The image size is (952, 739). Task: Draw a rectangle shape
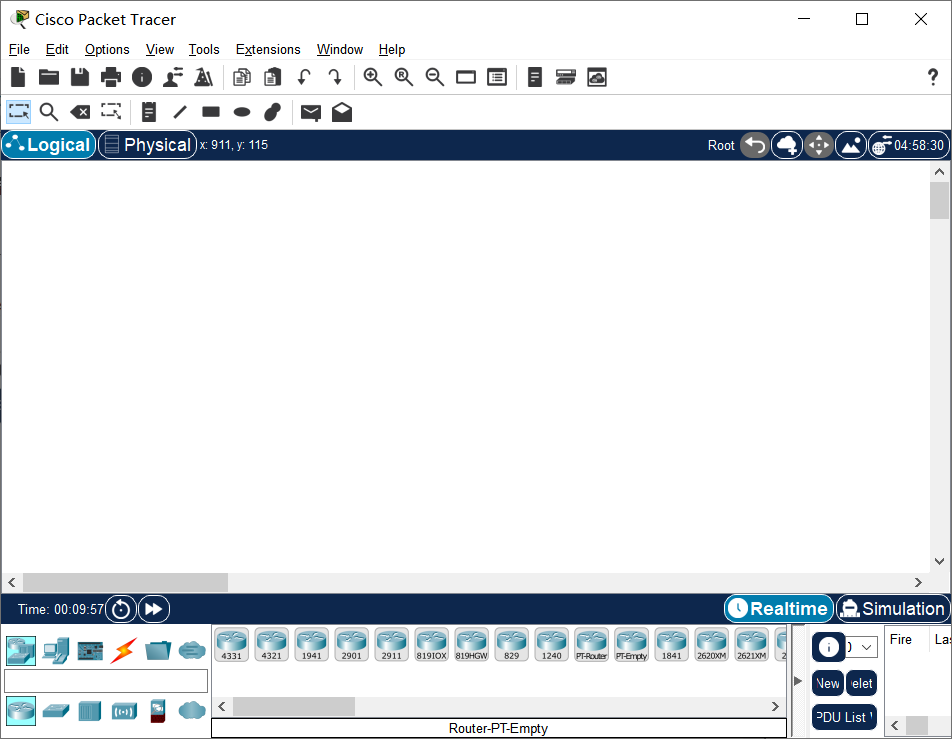[x=211, y=112]
